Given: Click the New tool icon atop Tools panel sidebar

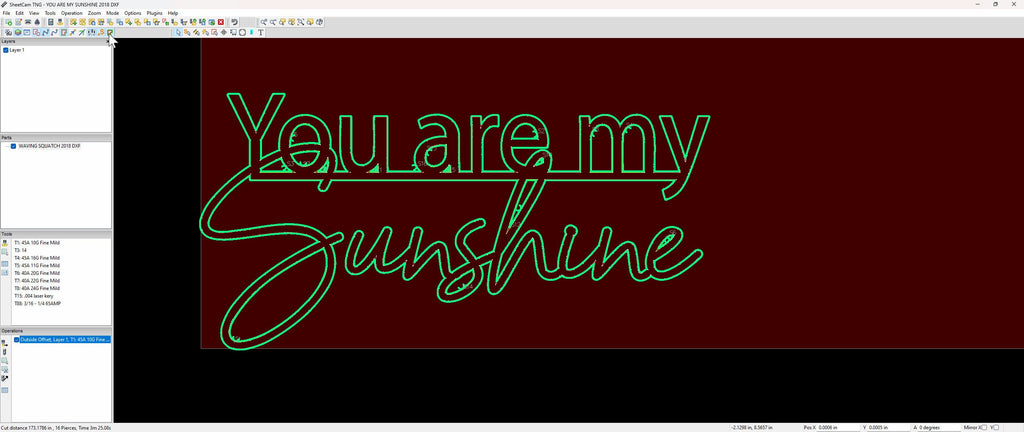Looking at the screenshot, I should pyautogui.click(x=5, y=243).
